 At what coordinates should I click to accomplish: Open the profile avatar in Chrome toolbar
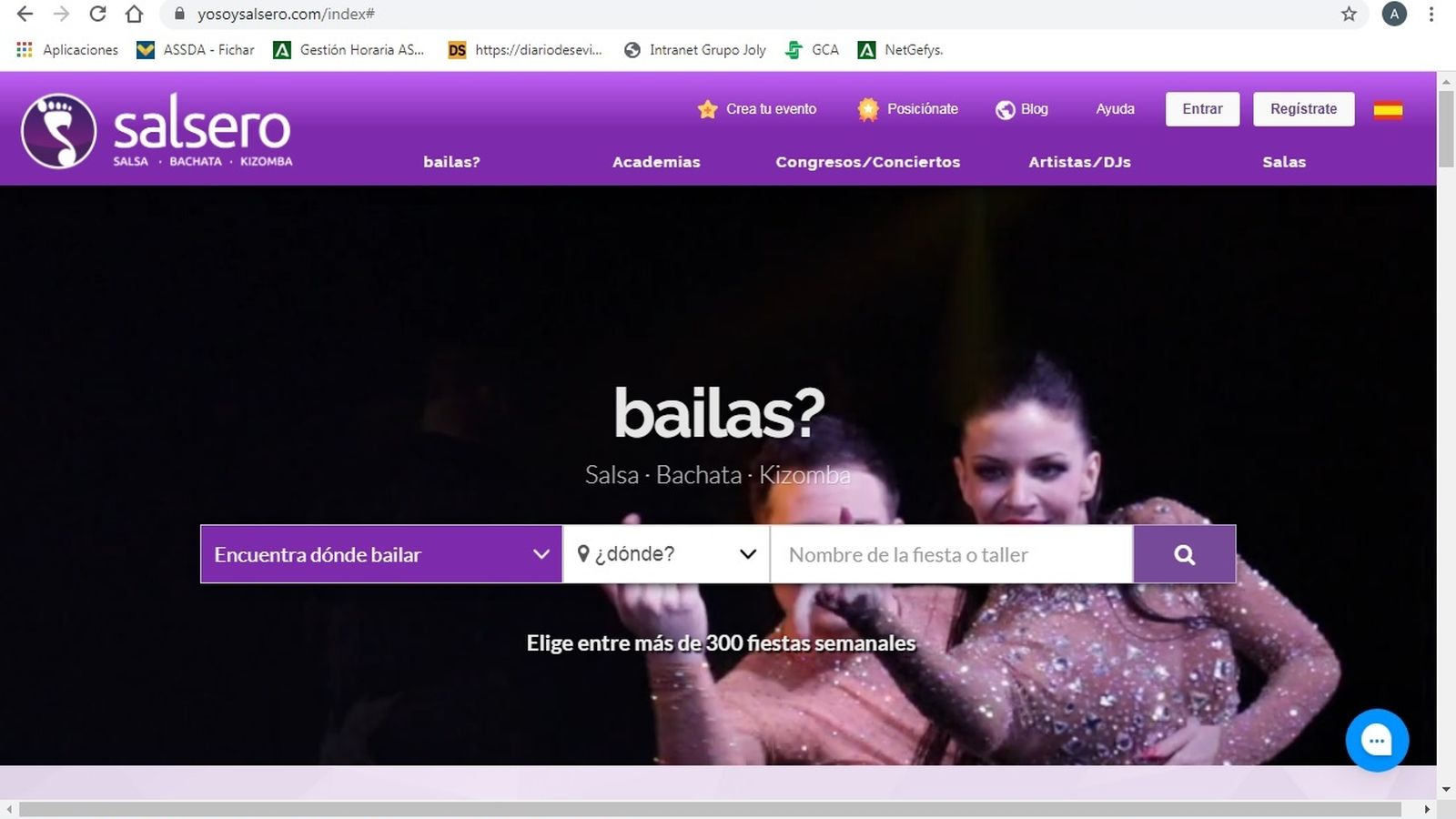[1393, 14]
